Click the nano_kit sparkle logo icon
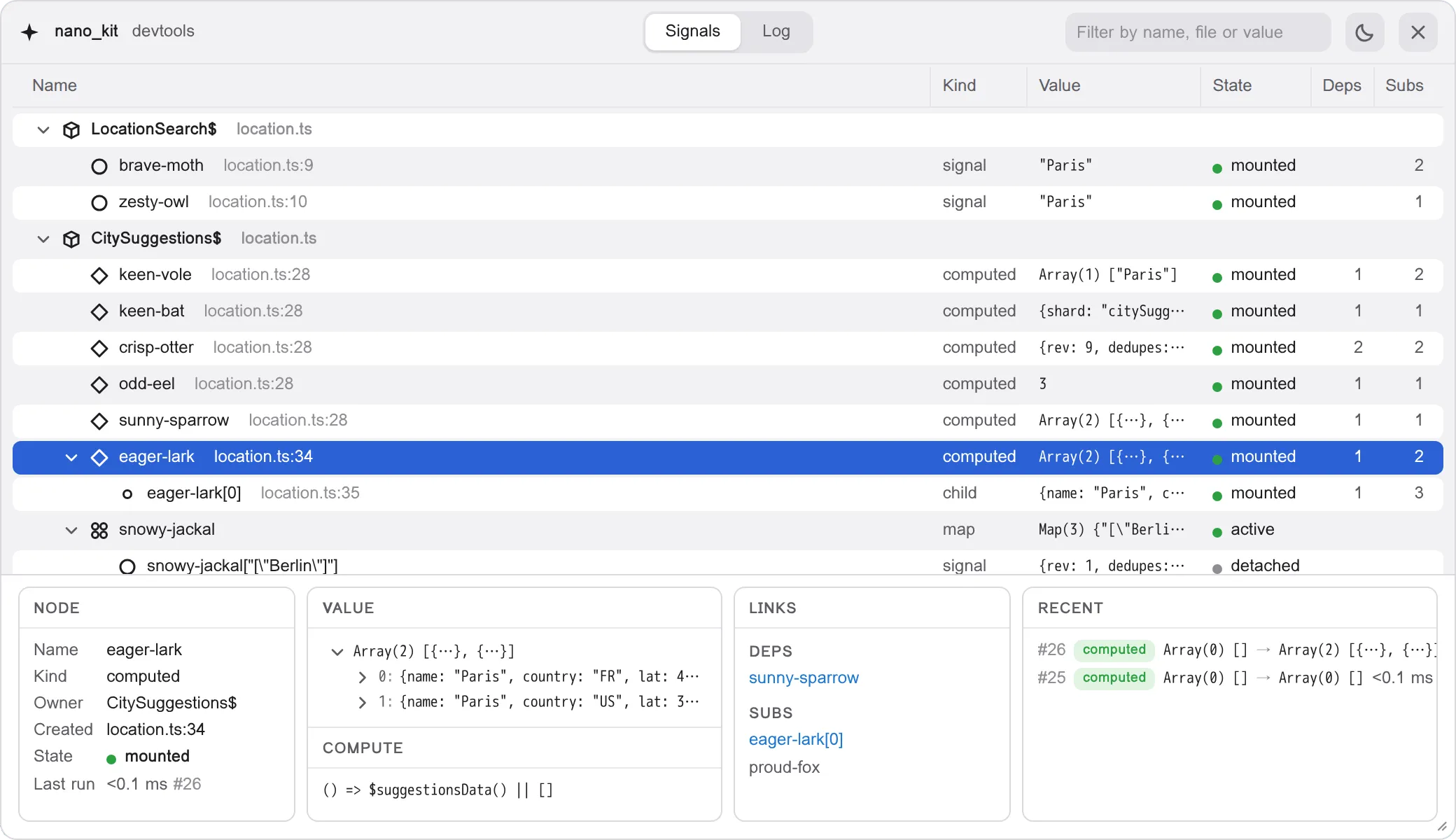1456x840 pixels. [x=29, y=32]
